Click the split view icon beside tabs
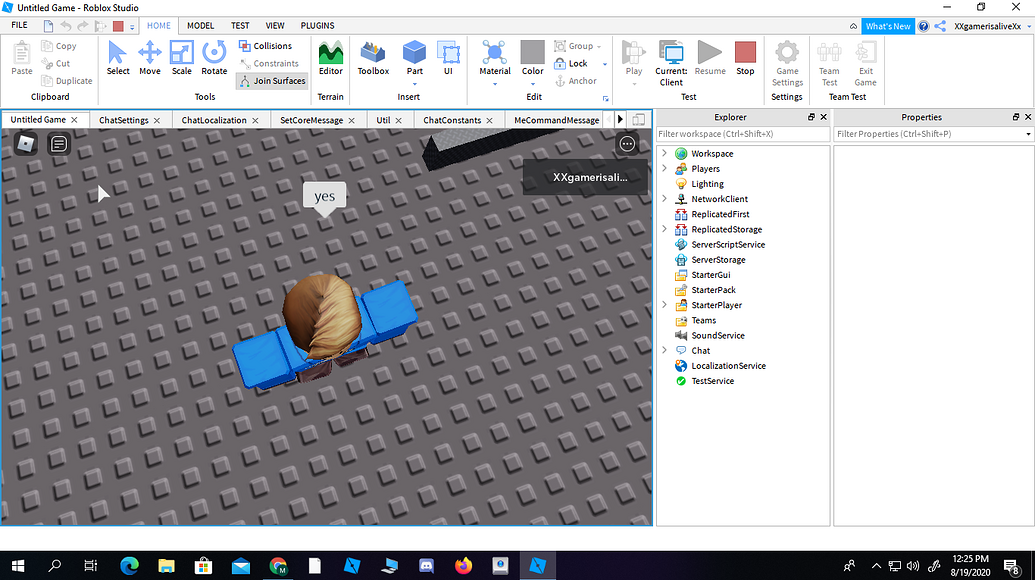 (638, 119)
